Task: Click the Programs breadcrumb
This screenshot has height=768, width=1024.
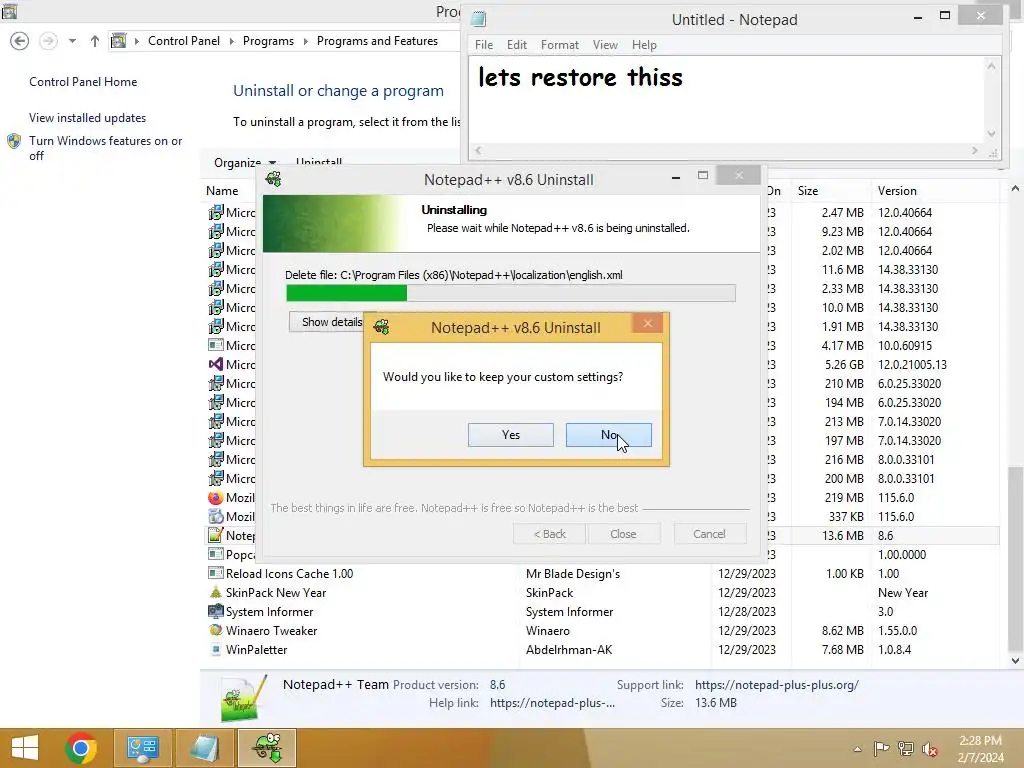Action: 268,41
